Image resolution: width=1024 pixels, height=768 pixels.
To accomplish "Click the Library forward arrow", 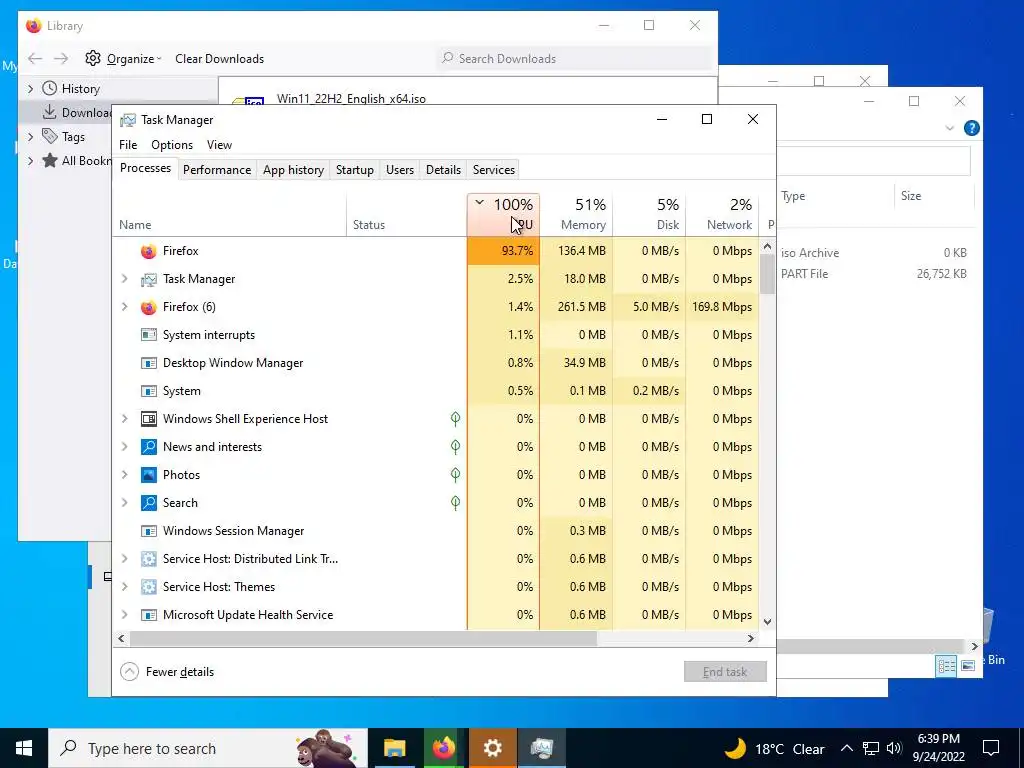I will coord(61,59).
